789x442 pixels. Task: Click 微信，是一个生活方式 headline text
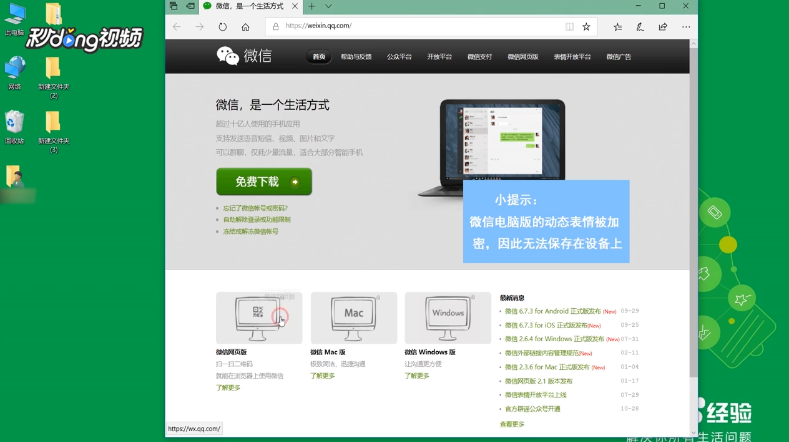tap(272, 105)
